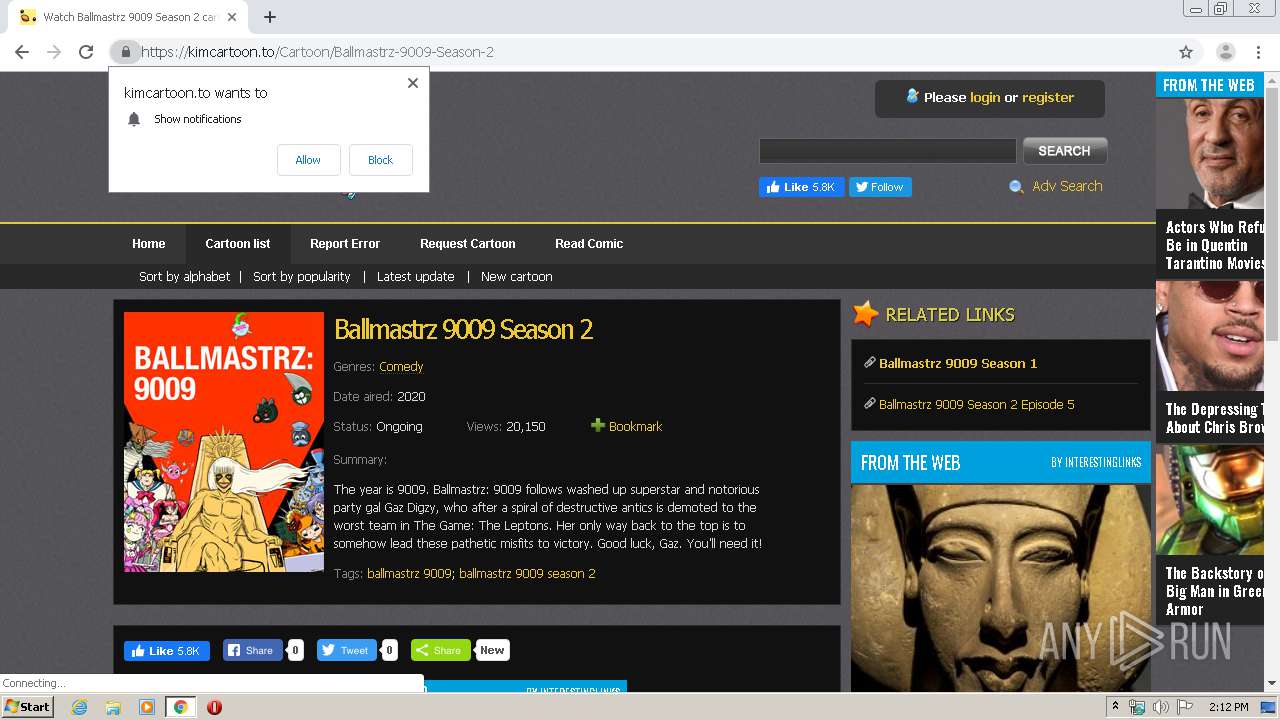Click the taskbar clock 2:12 PM
1280x720 pixels.
[x=1228, y=707]
